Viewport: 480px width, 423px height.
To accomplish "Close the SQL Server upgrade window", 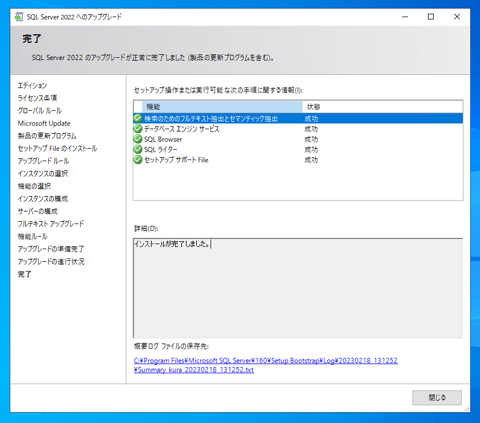I will tap(457, 17).
